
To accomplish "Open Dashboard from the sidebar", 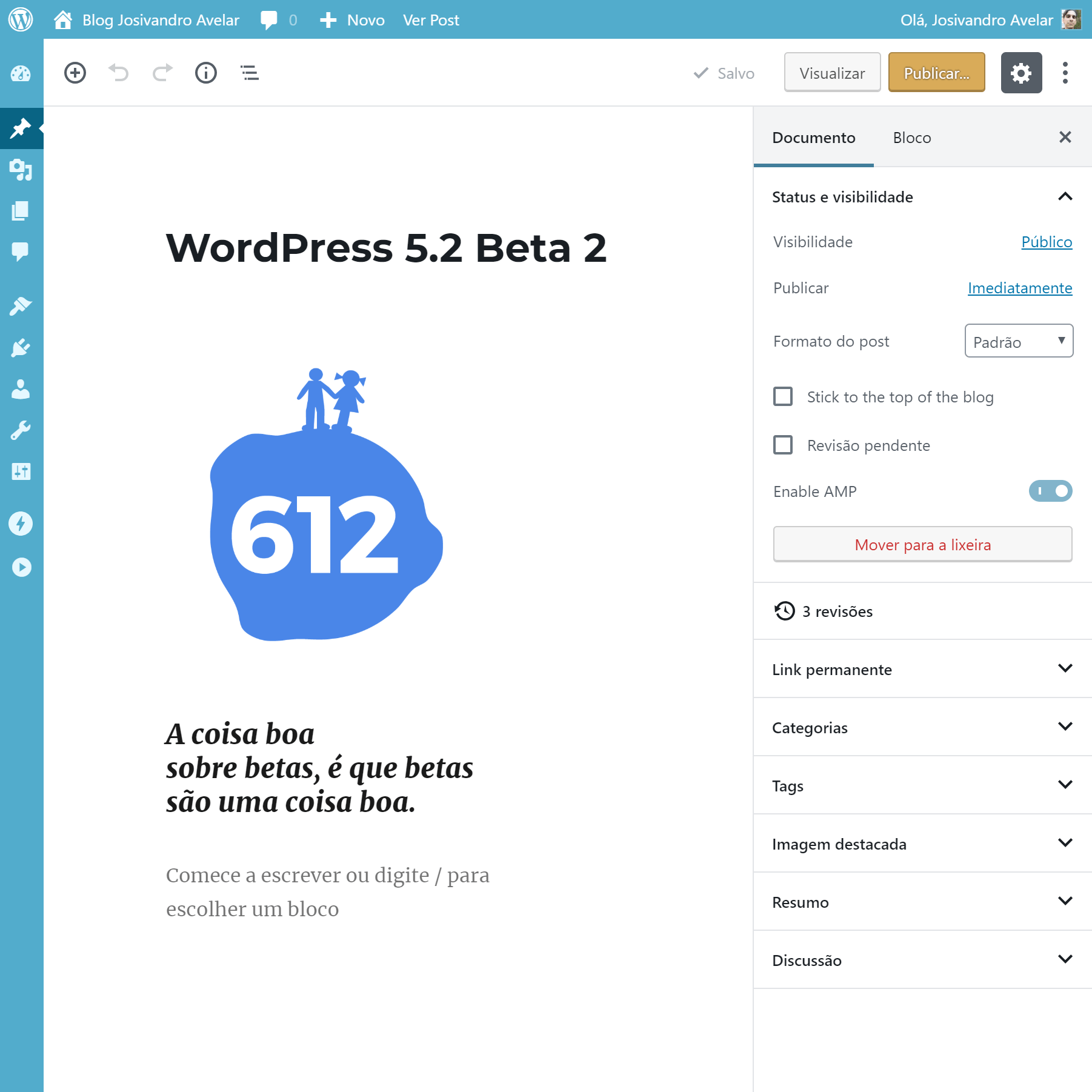I will [21, 73].
